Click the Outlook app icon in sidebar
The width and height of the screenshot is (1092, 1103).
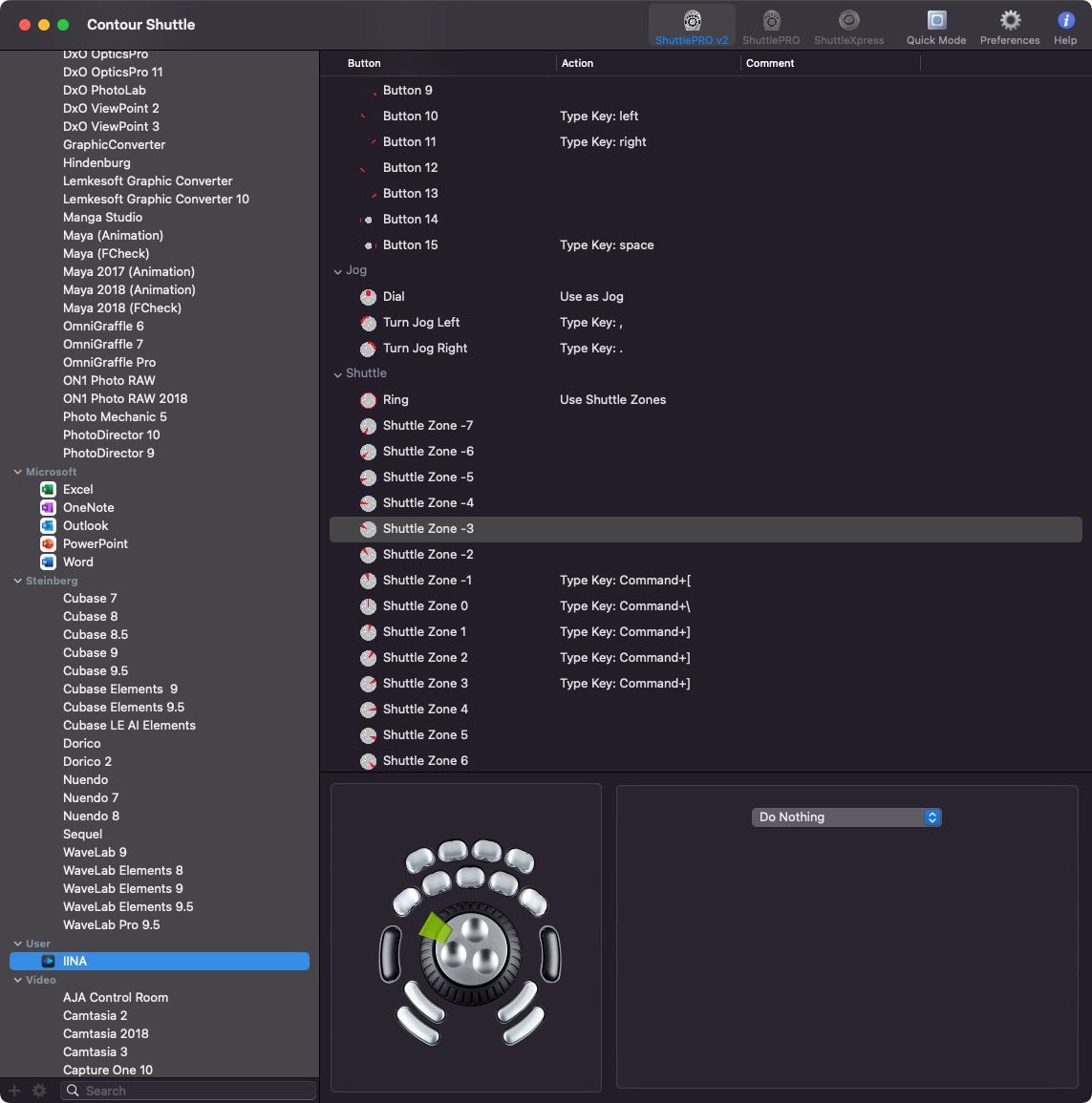click(48, 526)
